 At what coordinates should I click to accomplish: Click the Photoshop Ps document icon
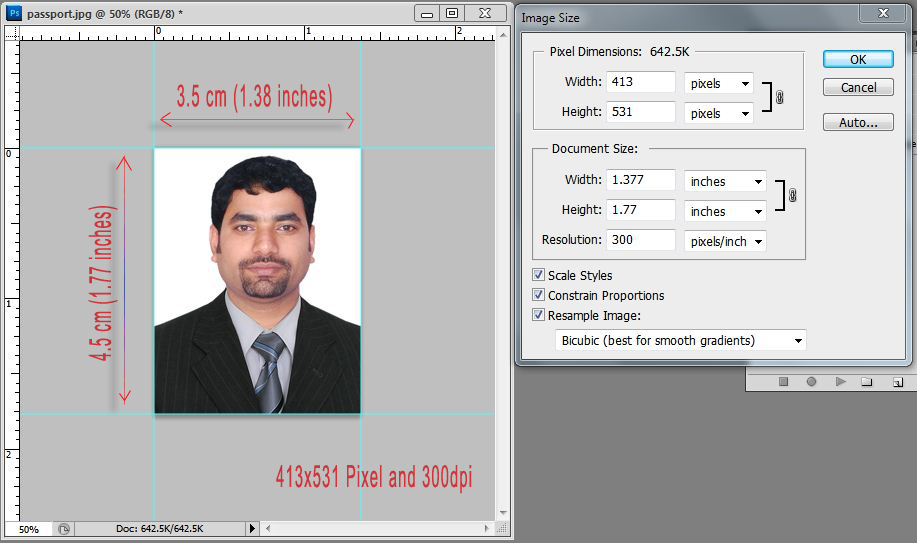tap(14, 12)
